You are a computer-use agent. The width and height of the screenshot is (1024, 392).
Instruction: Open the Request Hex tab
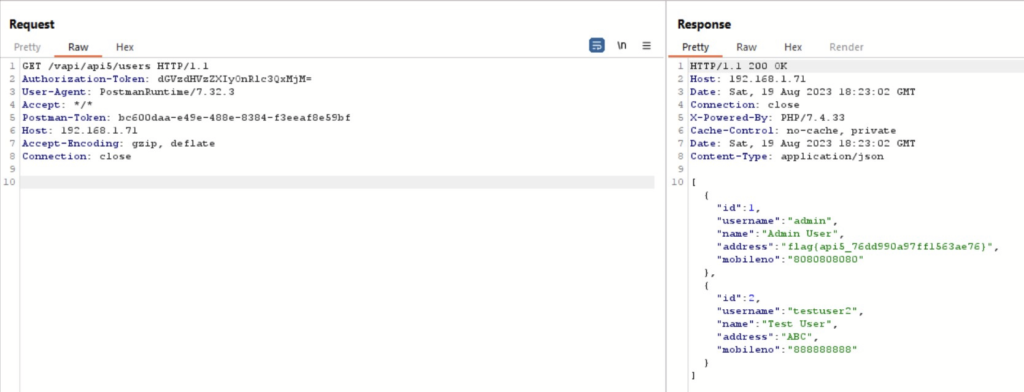(x=125, y=47)
